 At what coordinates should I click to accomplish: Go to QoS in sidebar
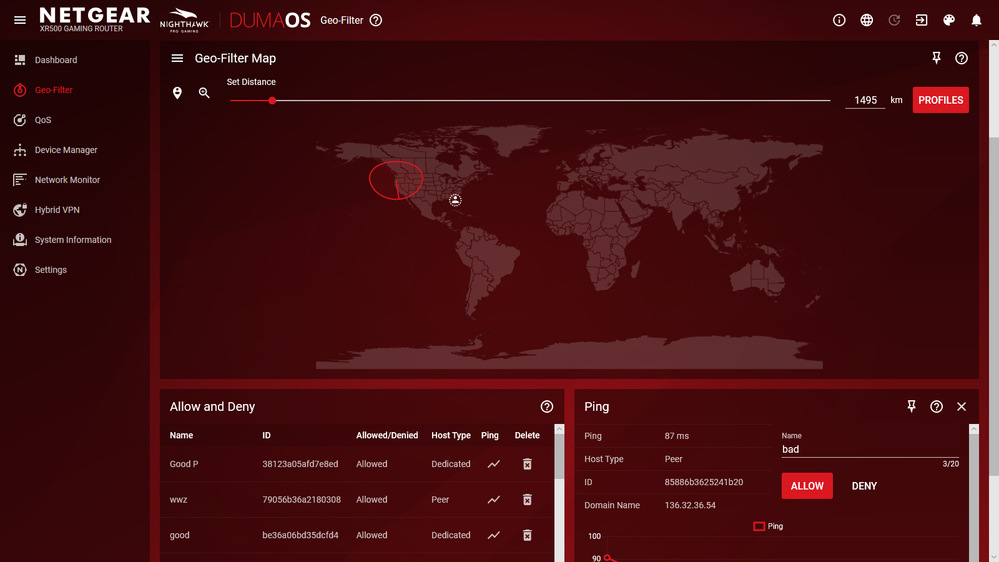pyautogui.click(x=42, y=120)
